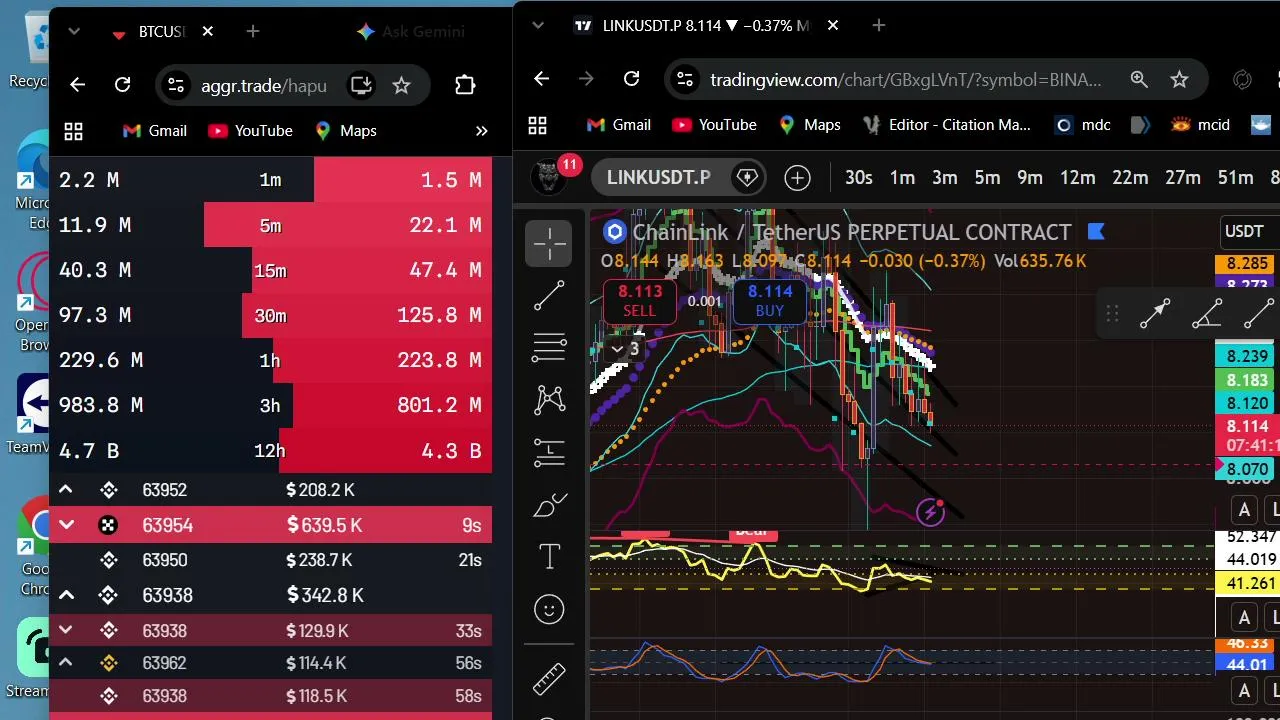Screen dimensions: 1280x720
Task: View site information in aggr.trade address bar
Action: click(x=175, y=85)
